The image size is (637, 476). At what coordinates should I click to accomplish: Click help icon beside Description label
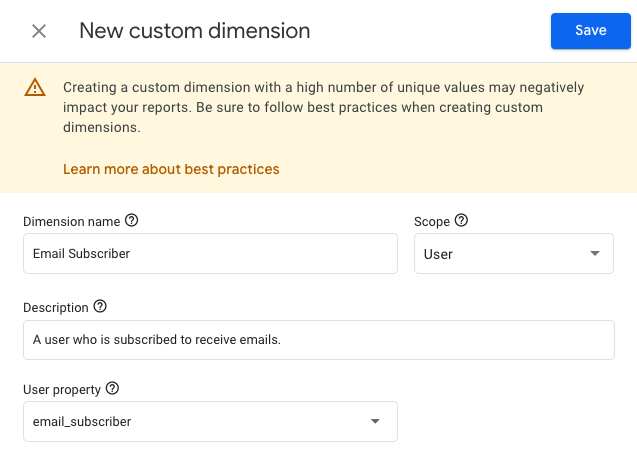pyautogui.click(x=100, y=307)
